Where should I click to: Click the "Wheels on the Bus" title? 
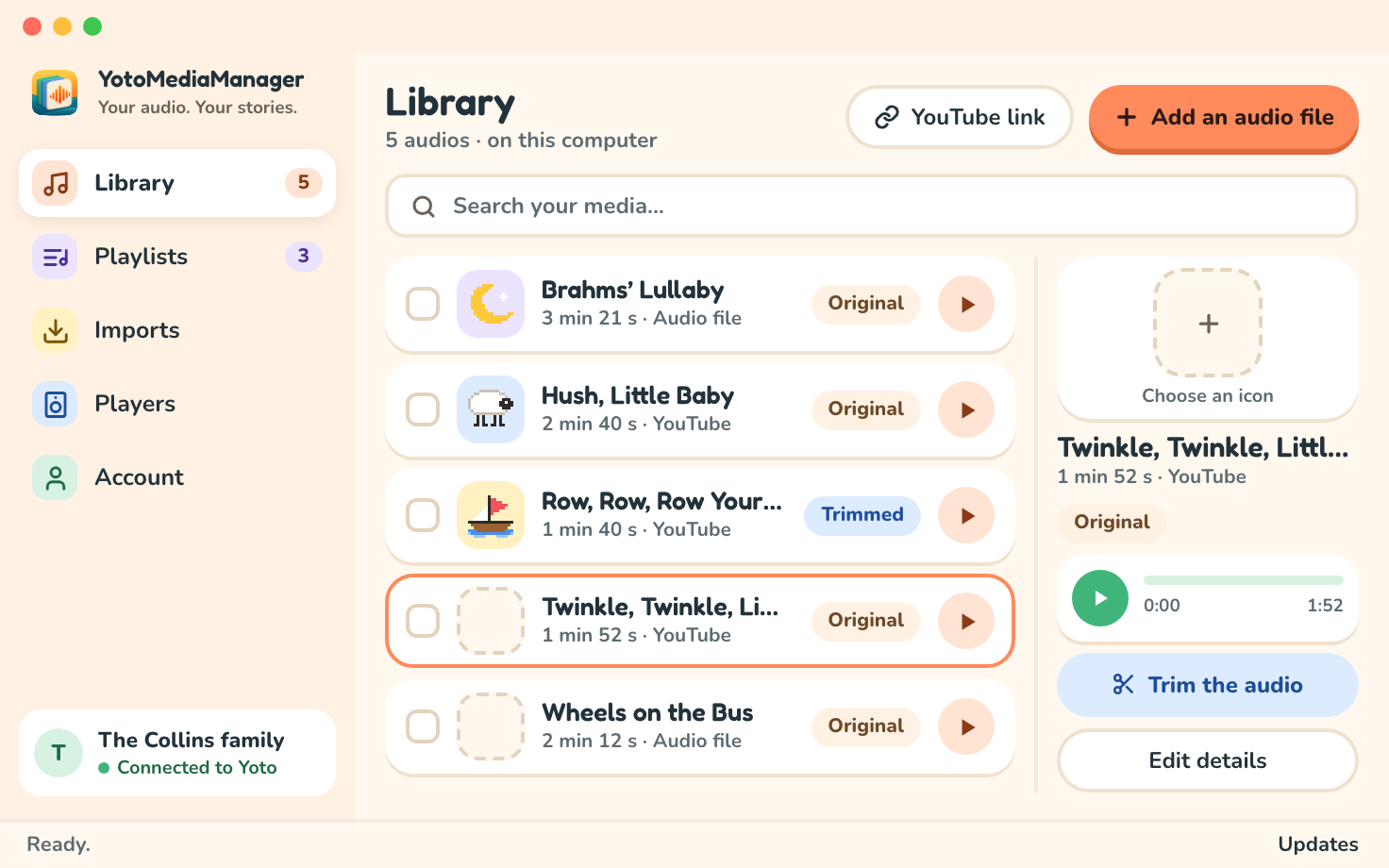647,712
